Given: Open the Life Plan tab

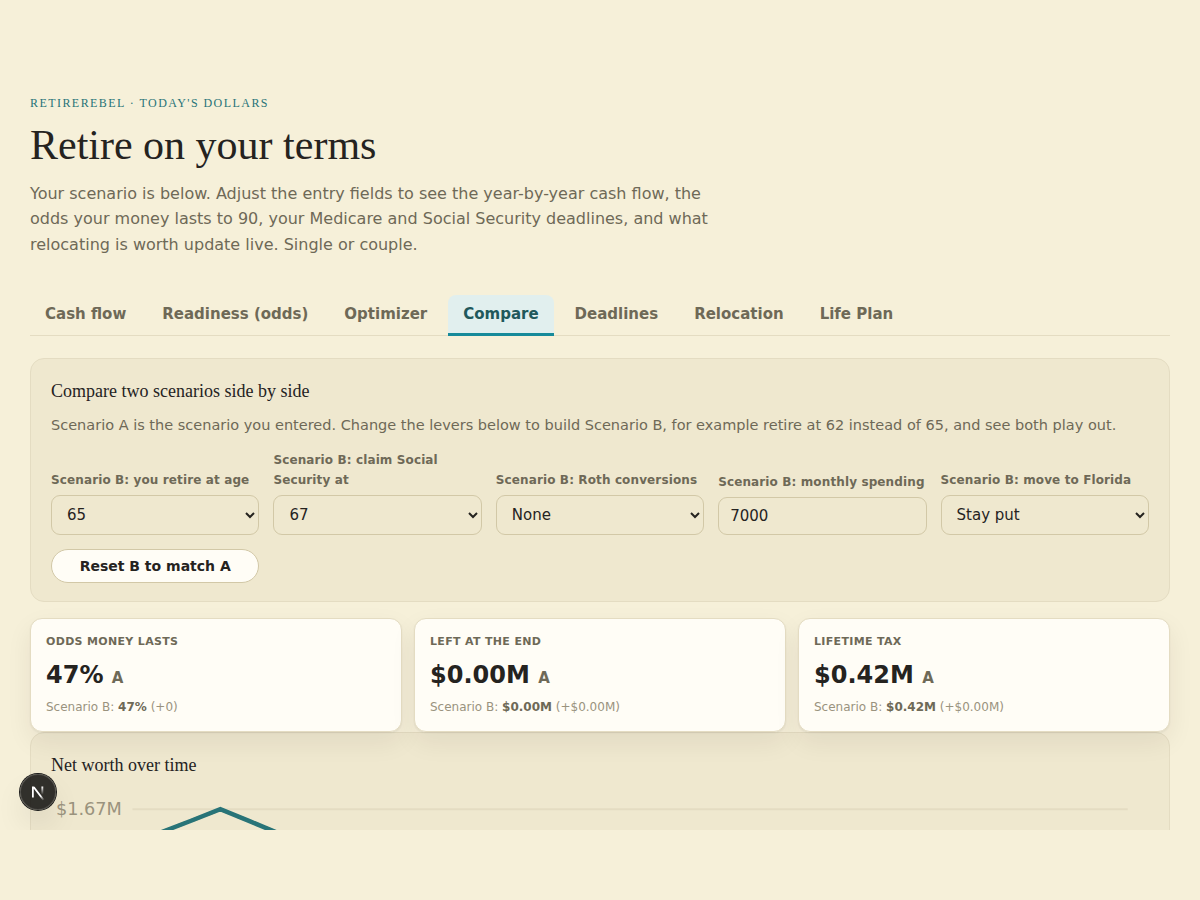Looking at the screenshot, I should (856, 314).
